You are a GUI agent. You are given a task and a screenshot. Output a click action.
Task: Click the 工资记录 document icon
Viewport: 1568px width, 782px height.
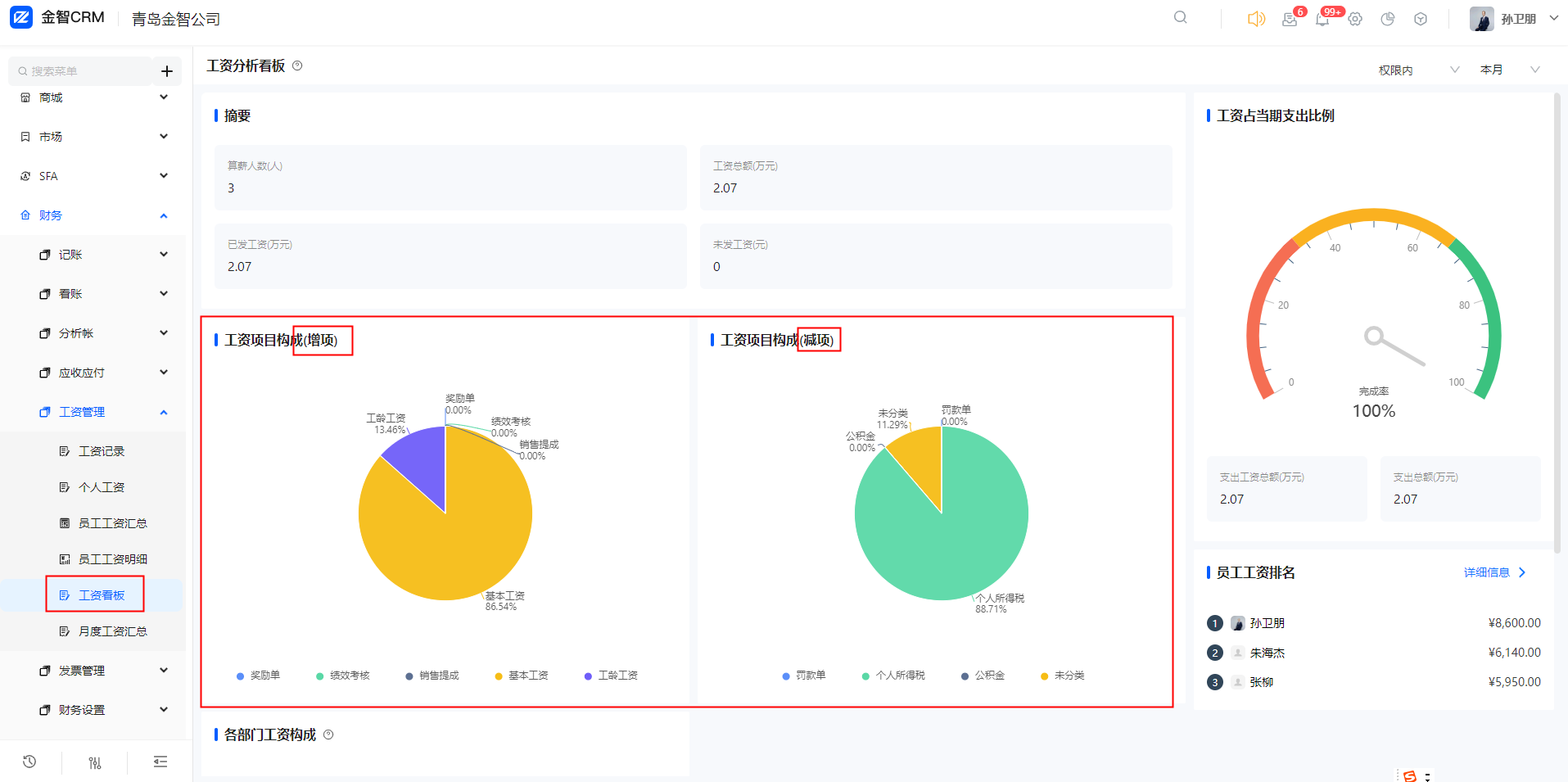point(65,451)
